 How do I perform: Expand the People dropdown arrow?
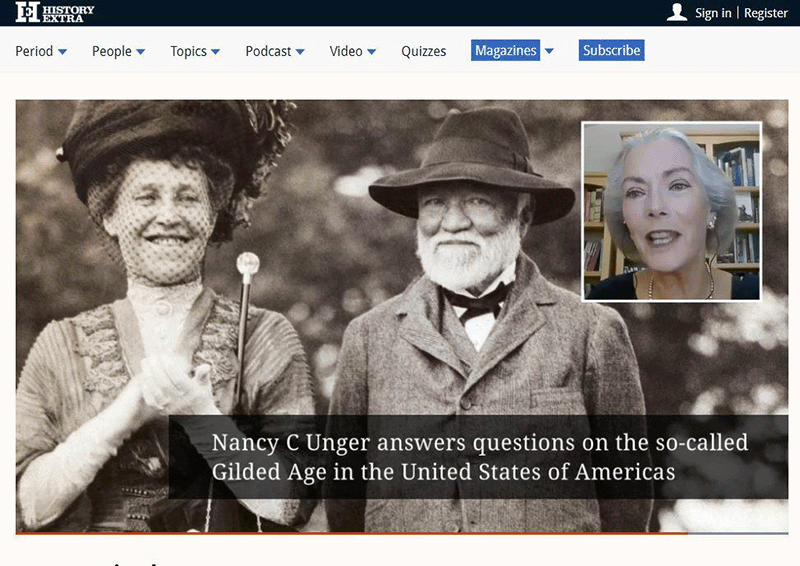tap(141, 52)
